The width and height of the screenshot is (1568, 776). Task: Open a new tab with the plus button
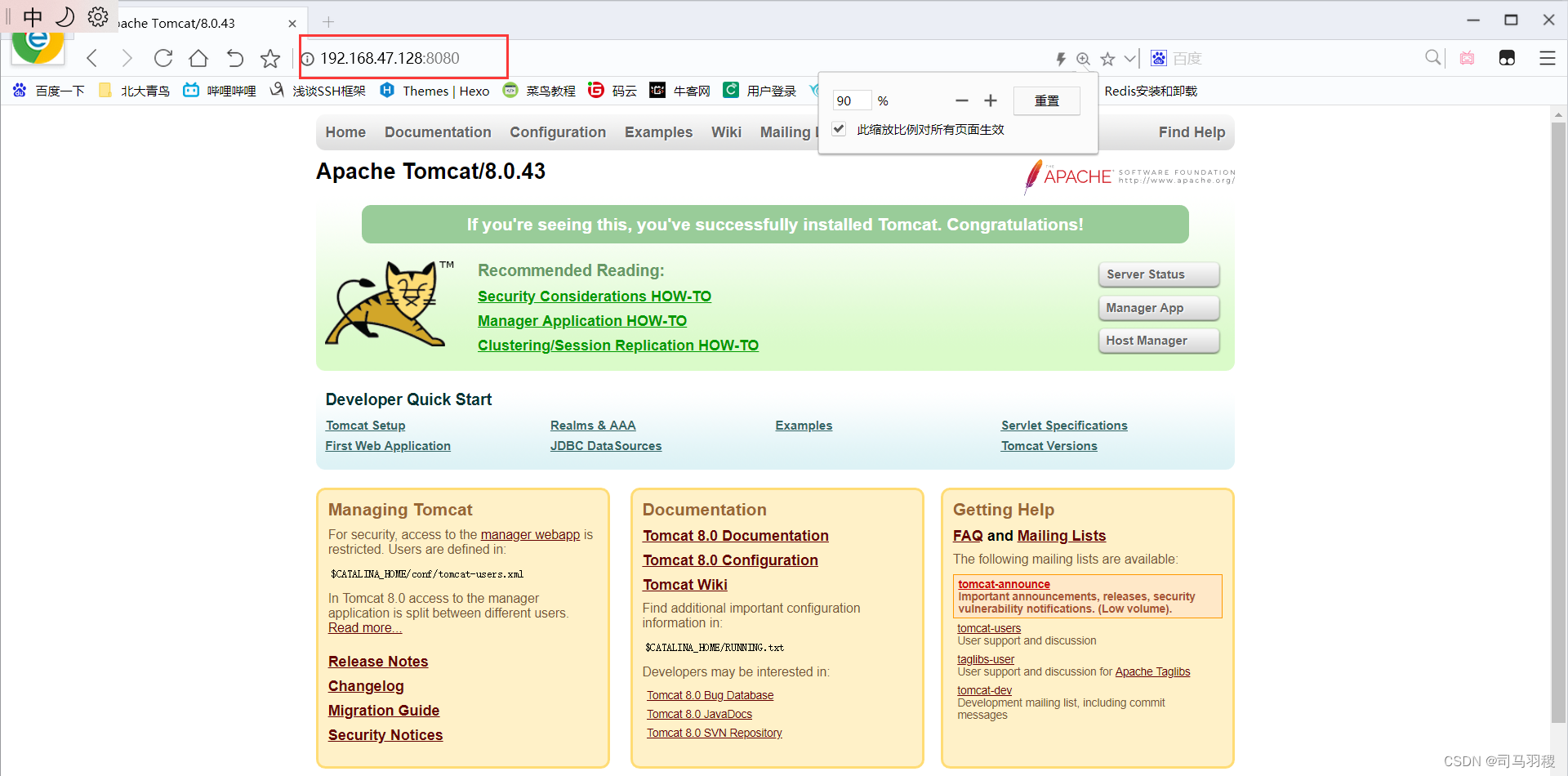(x=328, y=22)
